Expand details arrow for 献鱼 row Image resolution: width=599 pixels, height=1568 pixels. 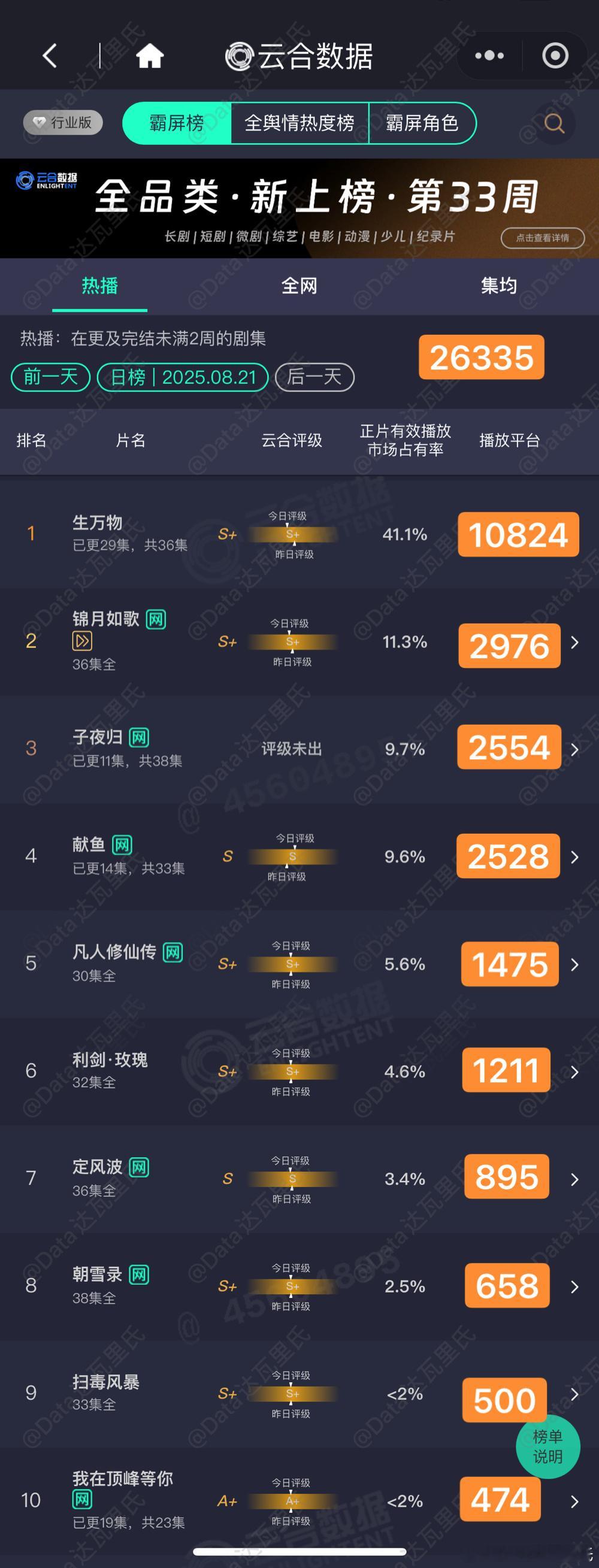[574, 857]
